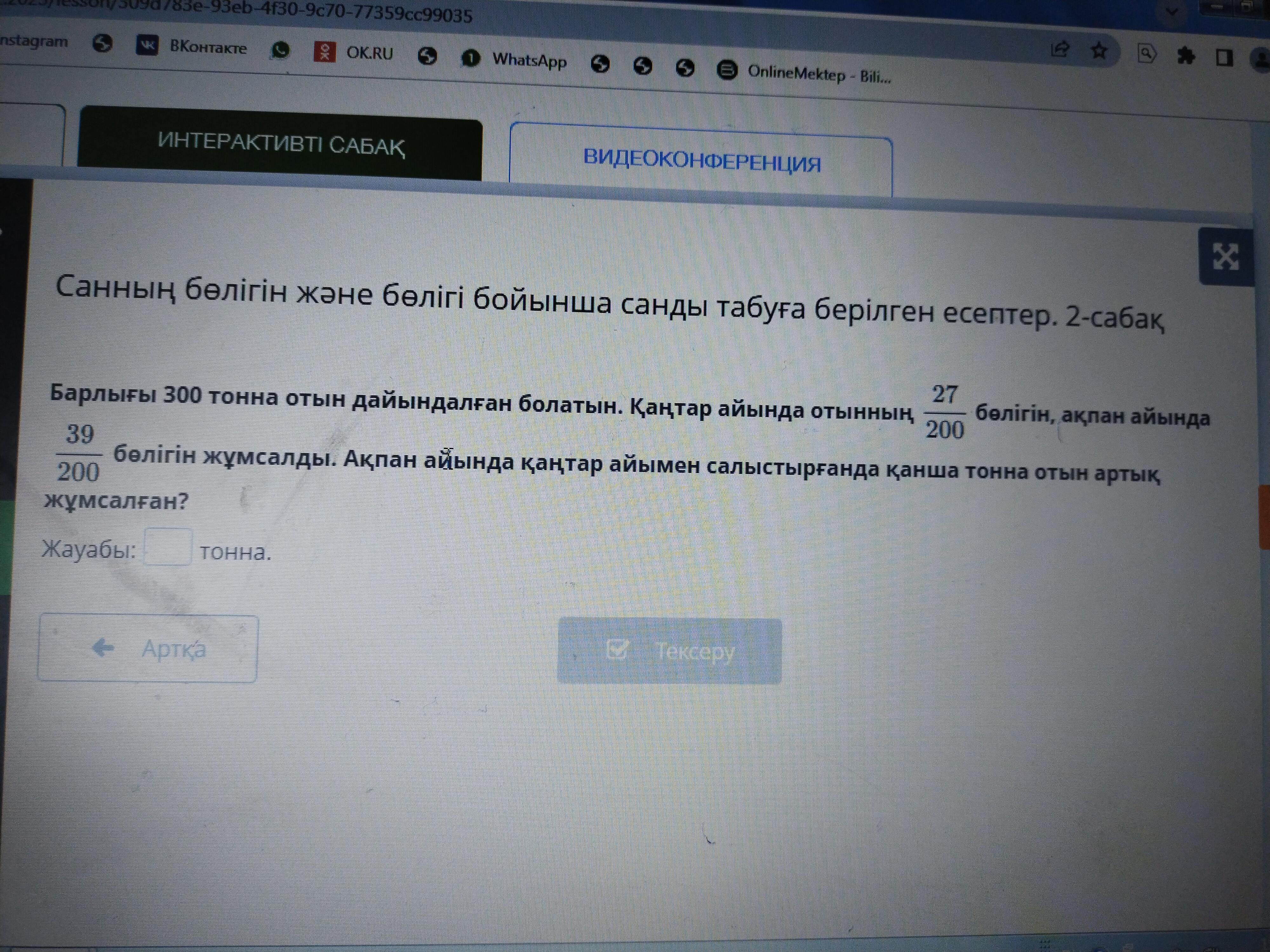Click the bookmark star icon in address bar

click(1099, 51)
